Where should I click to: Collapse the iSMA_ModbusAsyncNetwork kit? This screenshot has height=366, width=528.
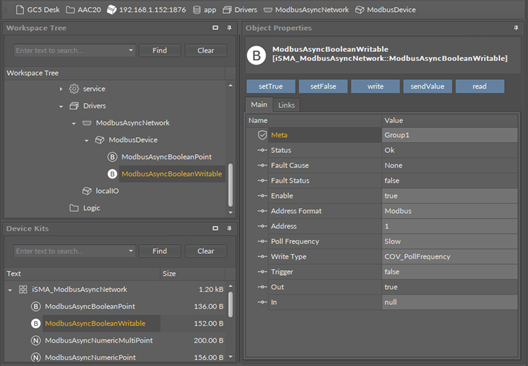(10, 290)
